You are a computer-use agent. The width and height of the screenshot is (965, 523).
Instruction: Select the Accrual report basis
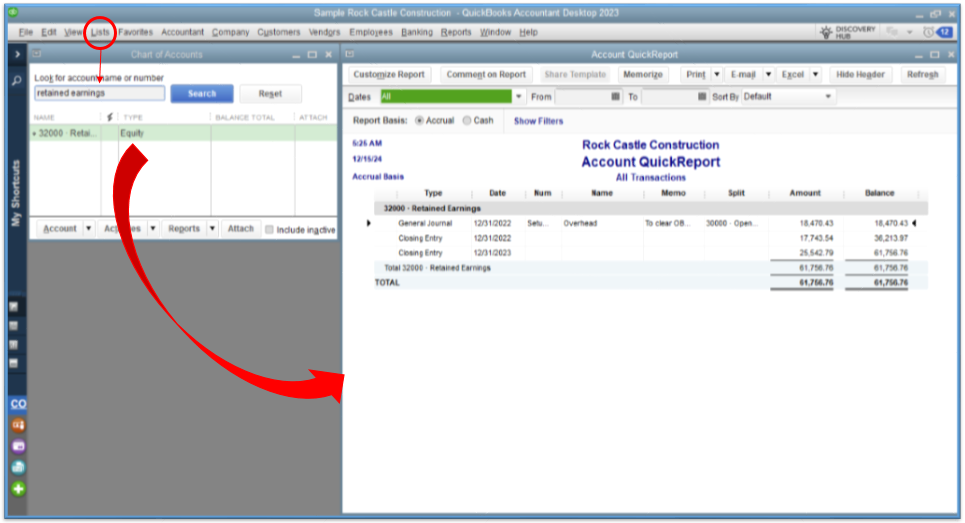[420, 121]
